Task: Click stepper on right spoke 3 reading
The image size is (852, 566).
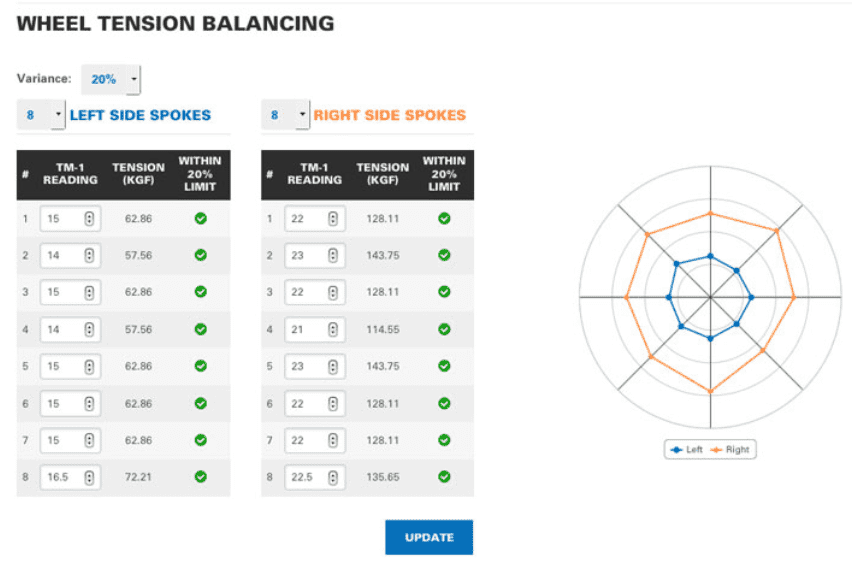Action: (x=334, y=292)
